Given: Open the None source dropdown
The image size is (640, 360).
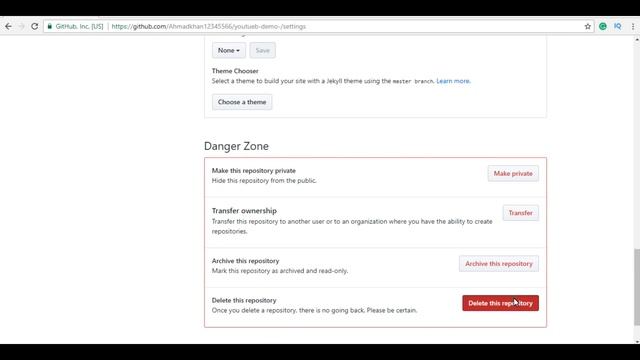Looking at the screenshot, I should (229, 50).
